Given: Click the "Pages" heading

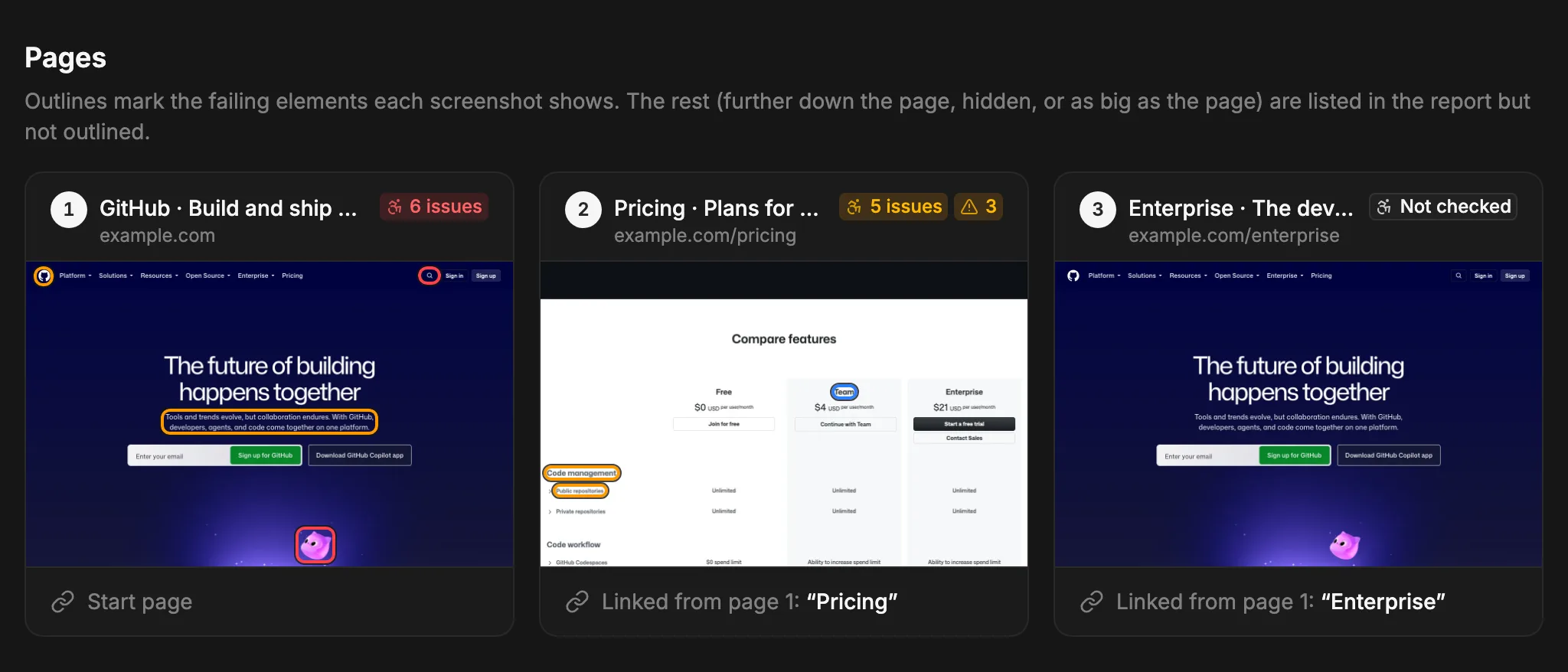Looking at the screenshot, I should coord(65,58).
